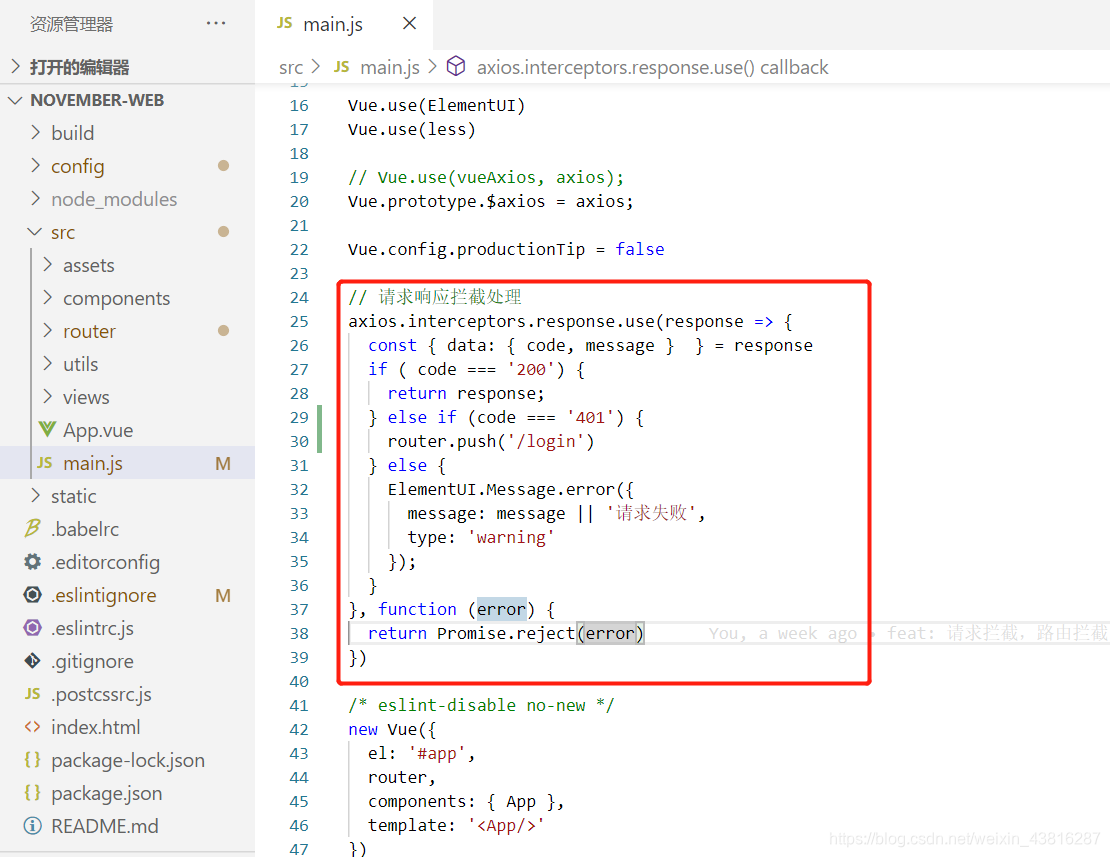Click the HTML icon beside index.html
The width and height of the screenshot is (1110, 857).
tap(33, 727)
